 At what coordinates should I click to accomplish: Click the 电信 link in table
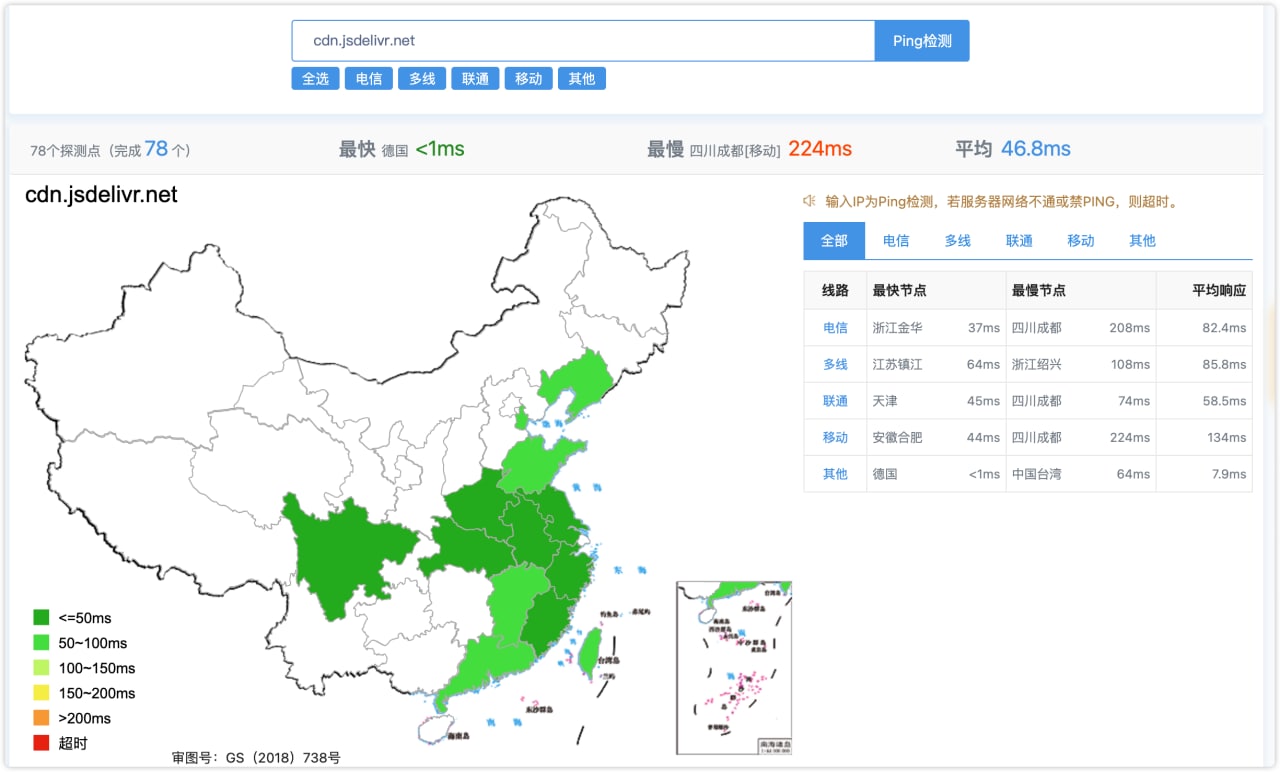pos(835,328)
